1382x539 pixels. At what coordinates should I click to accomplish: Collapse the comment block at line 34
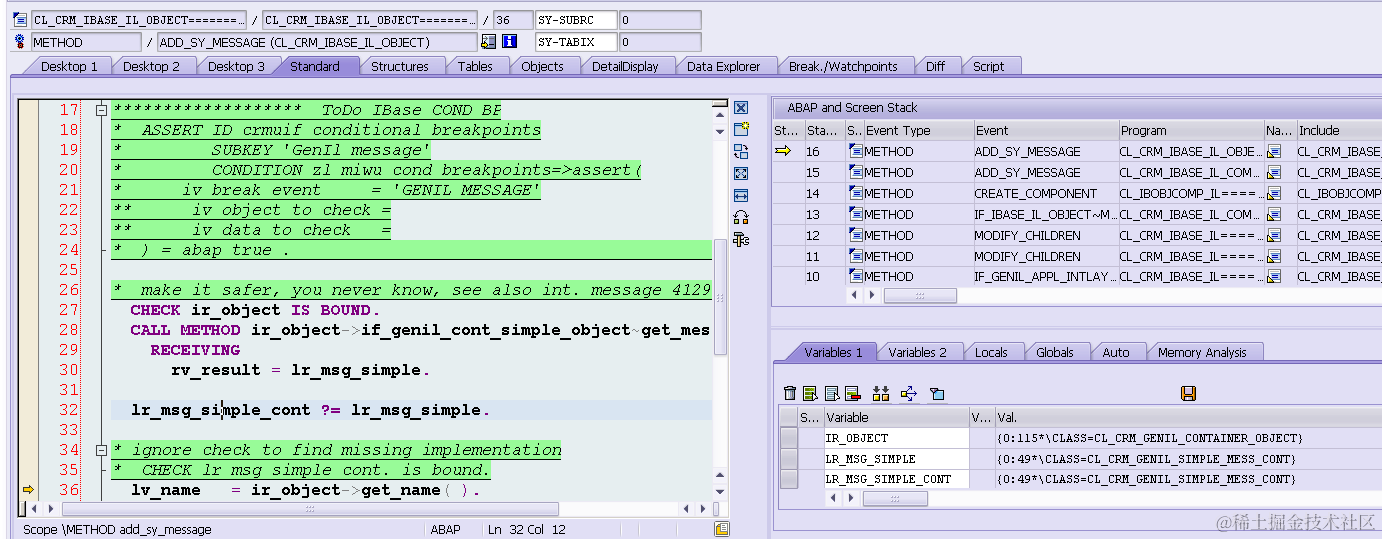[101, 450]
